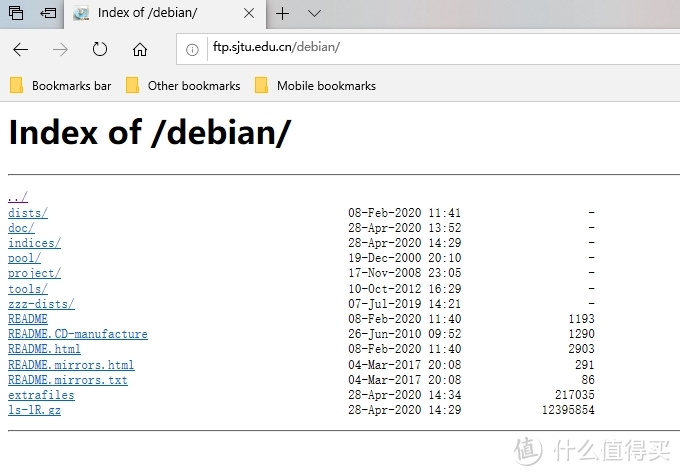The width and height of the screenshot is (680, 476).
Task: Open README.mirrors.txt file link
Action: point(68,380)
